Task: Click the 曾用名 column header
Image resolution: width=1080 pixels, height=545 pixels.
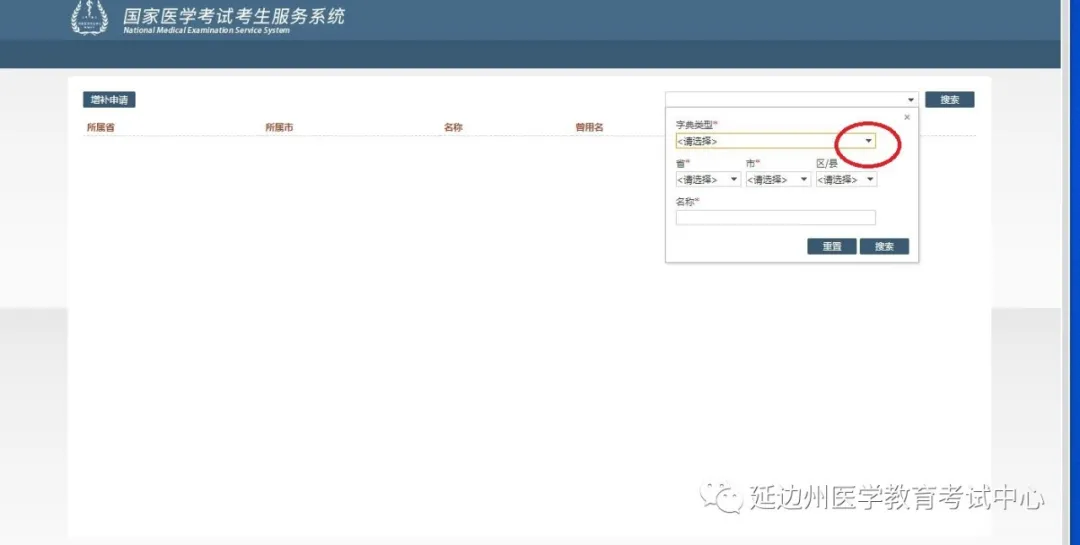Action: [x=589, y=128]
